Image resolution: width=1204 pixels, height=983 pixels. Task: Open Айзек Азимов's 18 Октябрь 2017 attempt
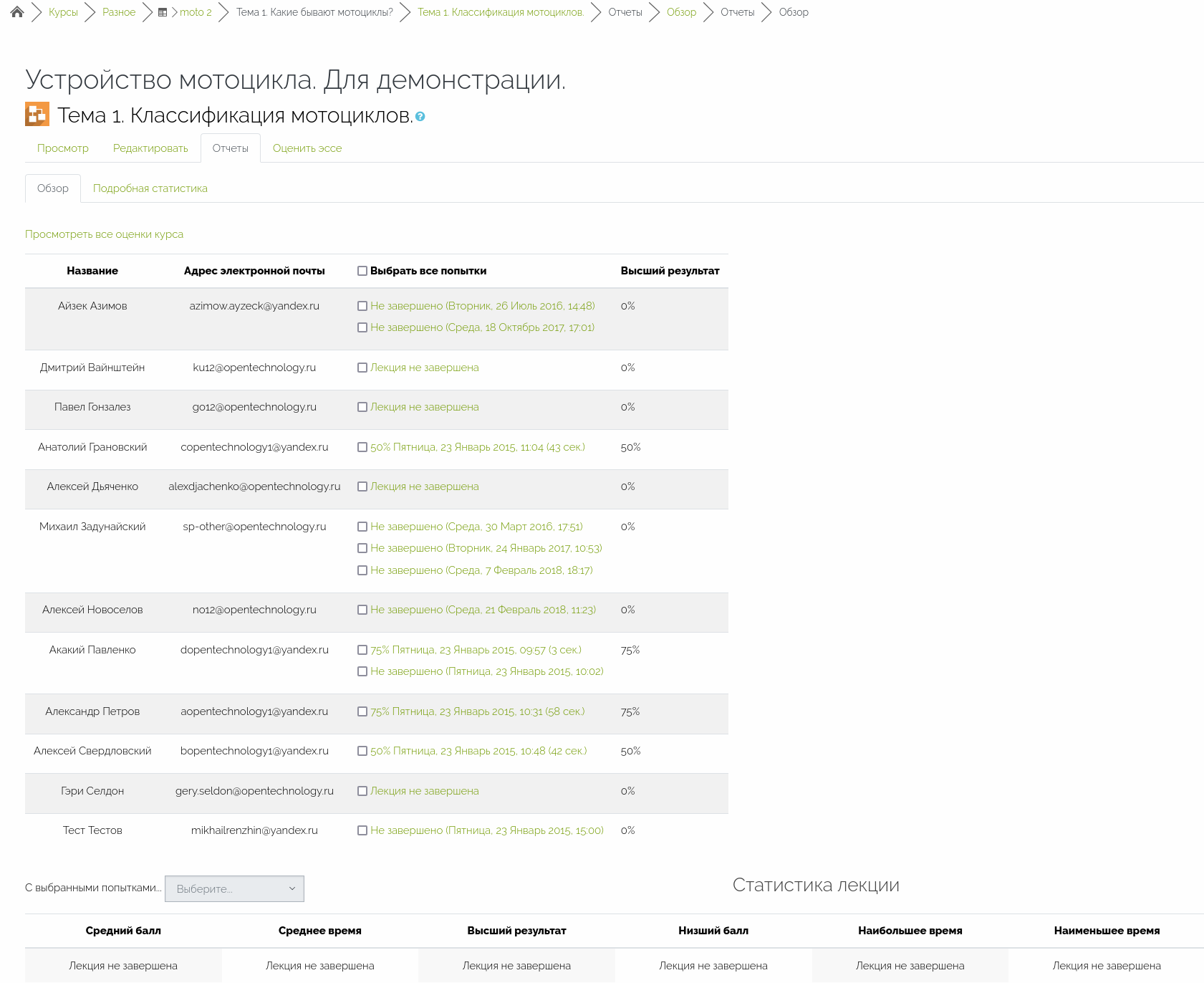(482, 327)
